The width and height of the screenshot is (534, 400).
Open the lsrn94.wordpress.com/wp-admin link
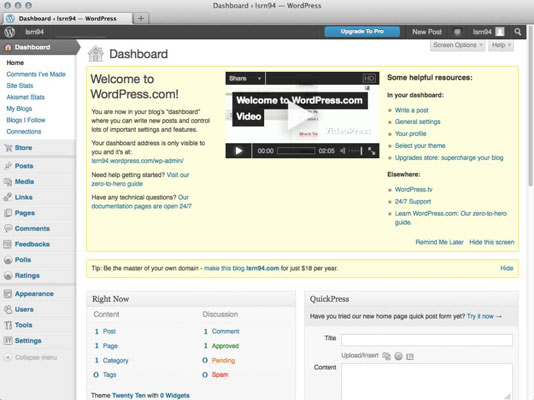pyautogui.click(x=138, y=161)
